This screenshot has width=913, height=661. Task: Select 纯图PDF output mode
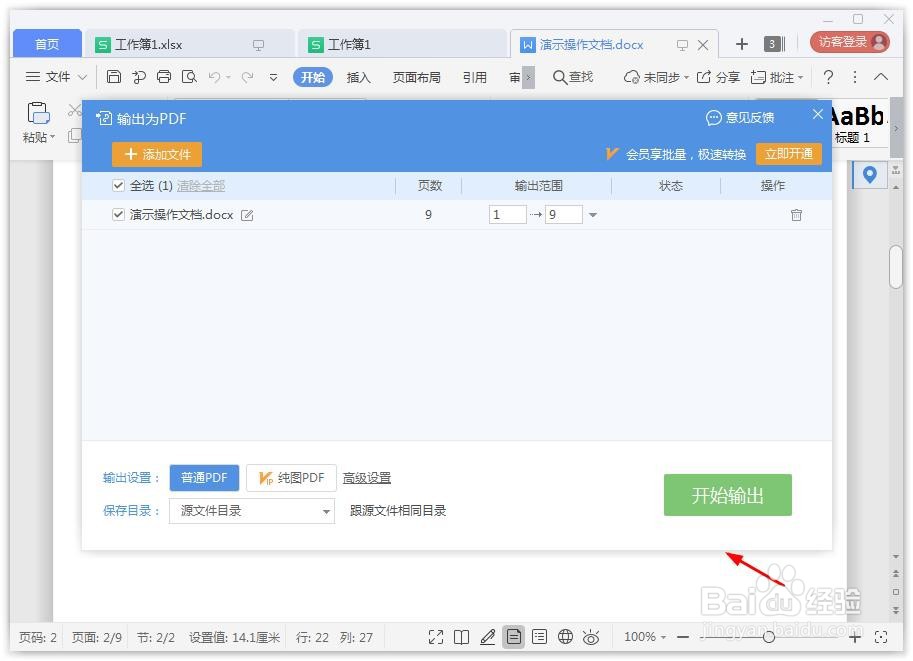tap(290, 477)
